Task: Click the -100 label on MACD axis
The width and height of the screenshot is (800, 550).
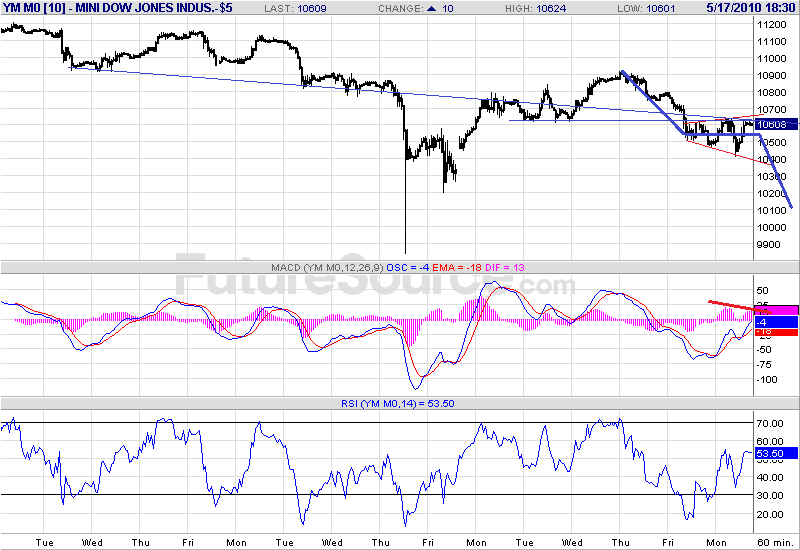Action: click(766, 380)
